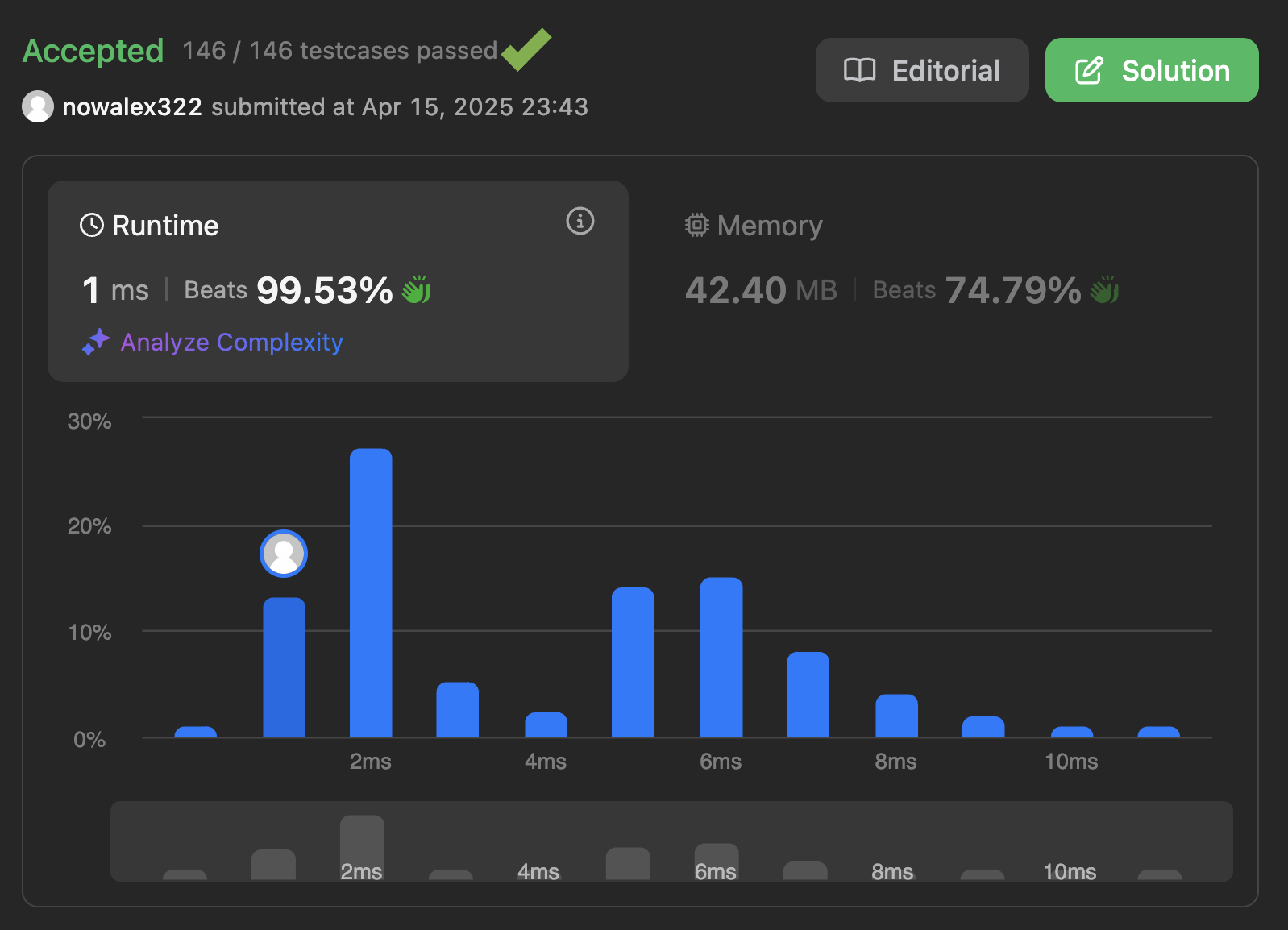Viewport: 1288px width, 930px height.
Task: Click the user avatar marker on the chart
Action: [284, 554]
